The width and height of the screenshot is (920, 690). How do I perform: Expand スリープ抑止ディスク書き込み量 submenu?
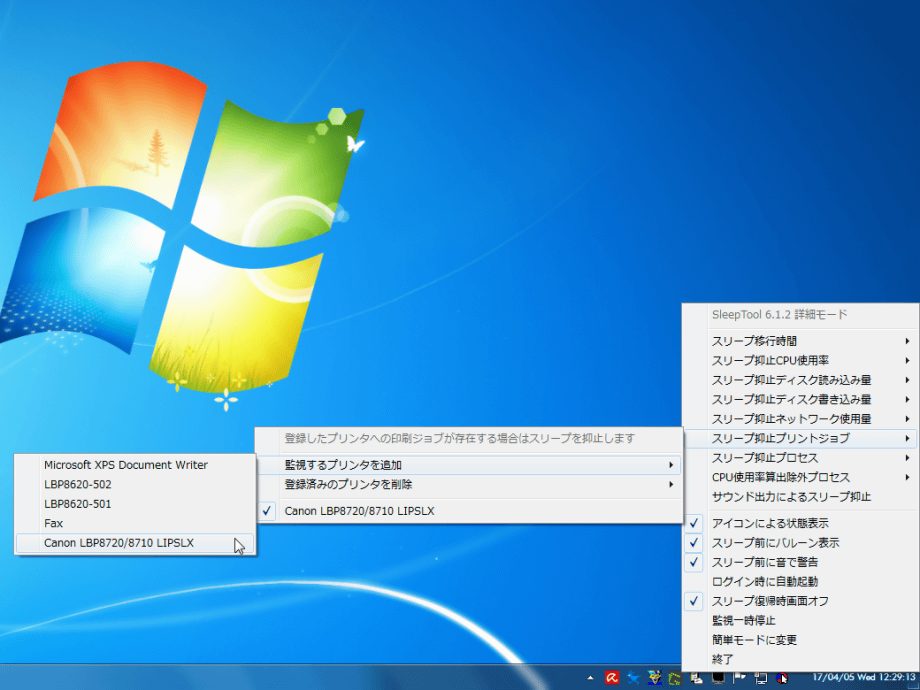click(x=800, y=400)
